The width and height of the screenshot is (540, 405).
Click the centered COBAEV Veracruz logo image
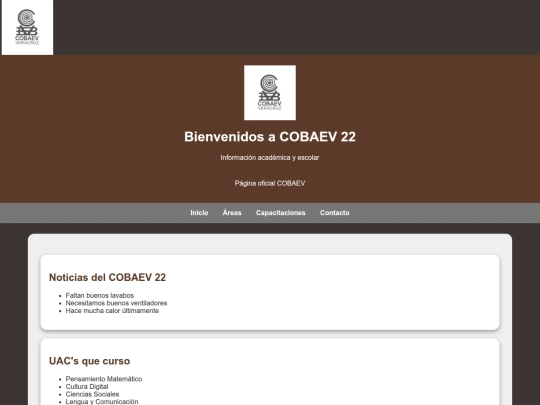[270, 93]
